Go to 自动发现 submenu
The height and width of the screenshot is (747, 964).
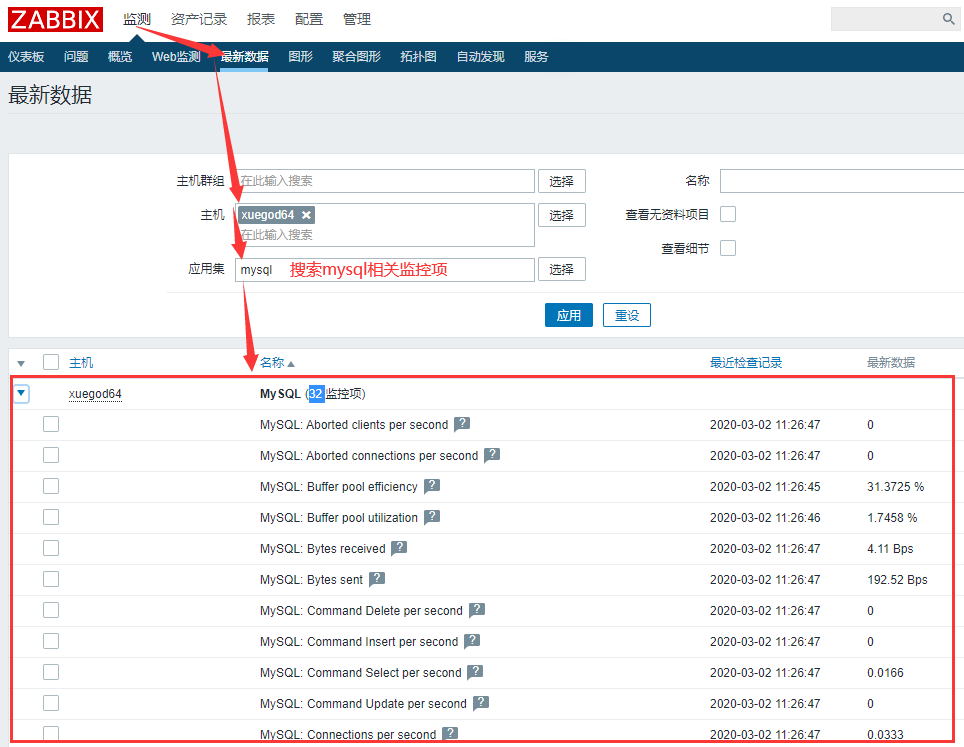tap(480, 57)
